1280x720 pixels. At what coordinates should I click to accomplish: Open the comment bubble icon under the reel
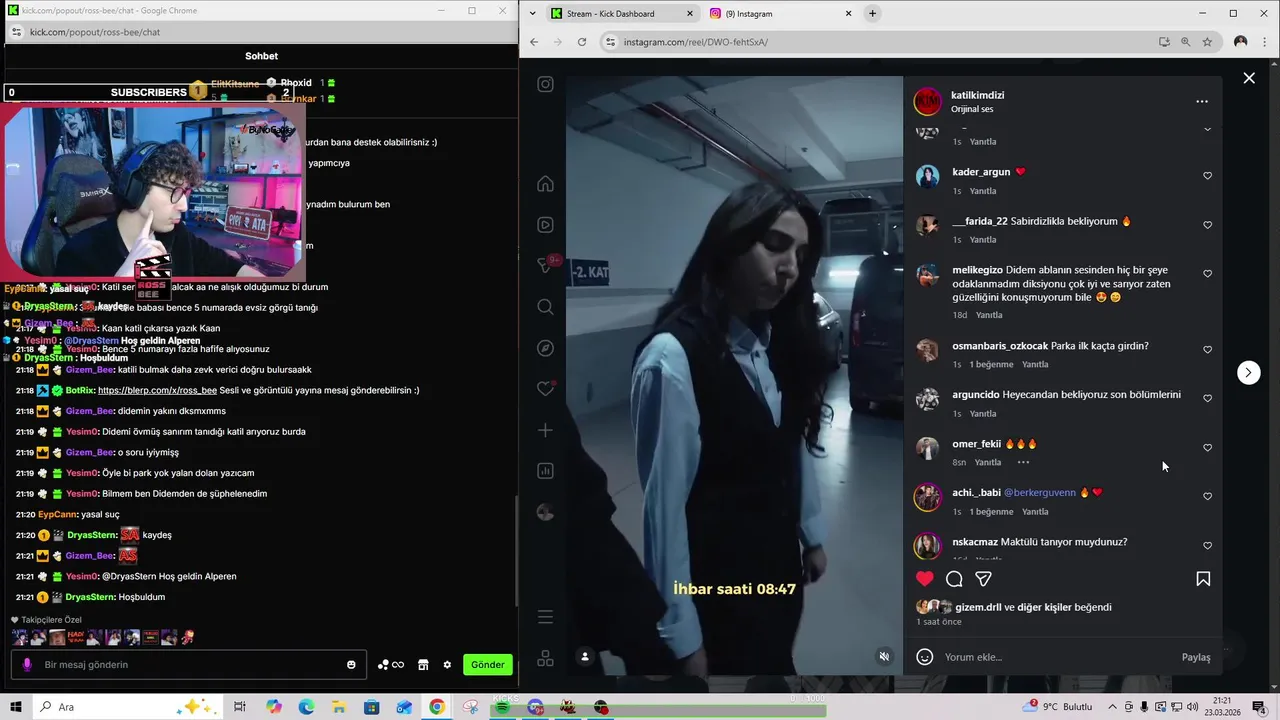tap(954, 579)
